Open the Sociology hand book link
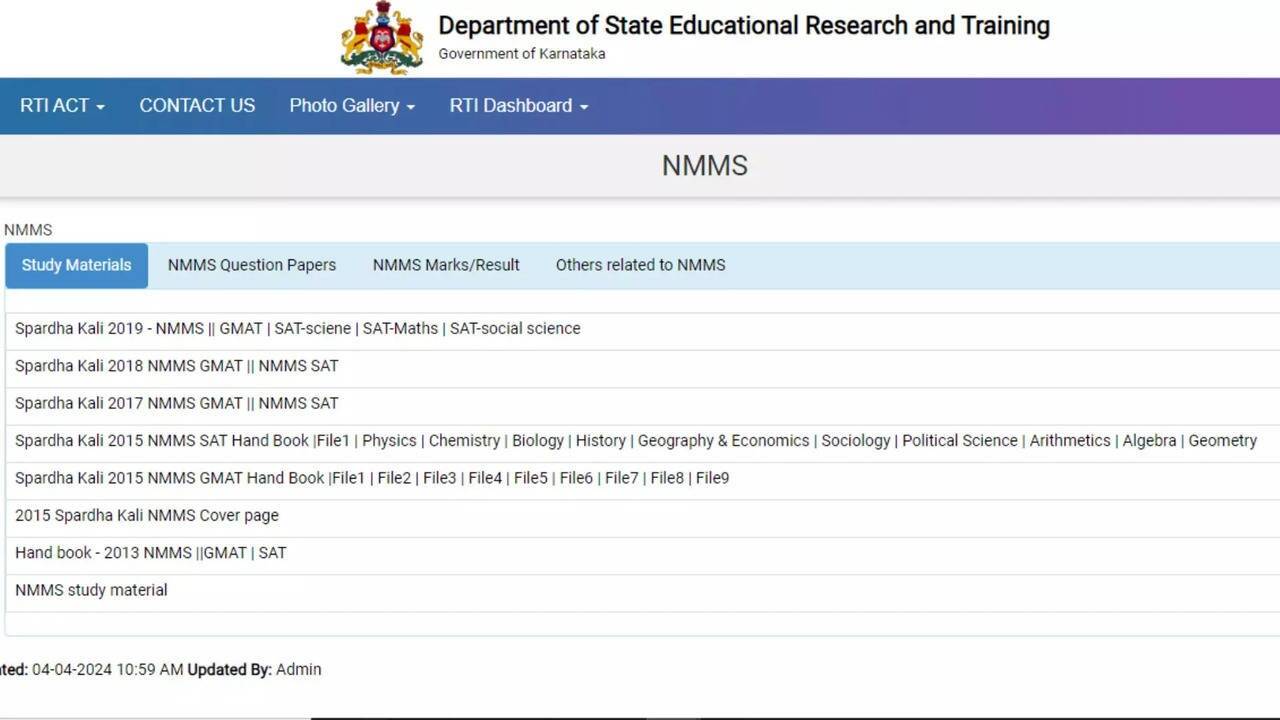 point(856,441)
